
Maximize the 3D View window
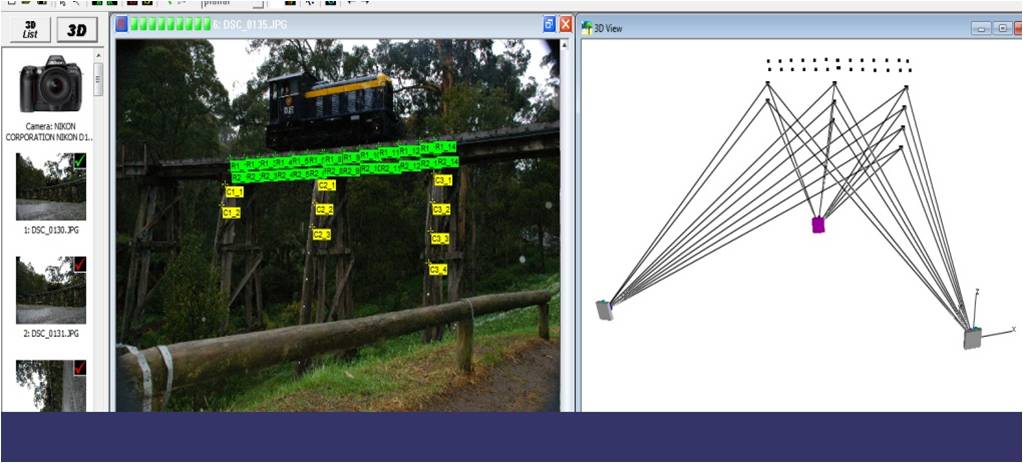tap(1001, 28)
